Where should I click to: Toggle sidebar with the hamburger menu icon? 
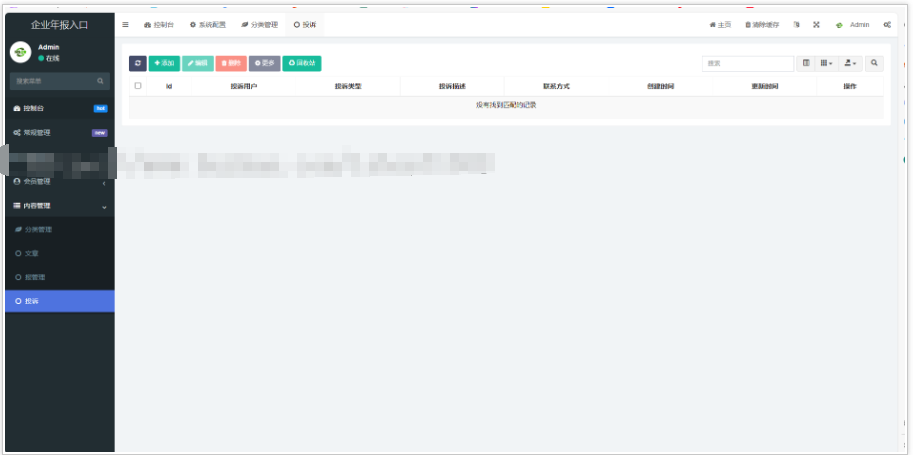[125, 24]
